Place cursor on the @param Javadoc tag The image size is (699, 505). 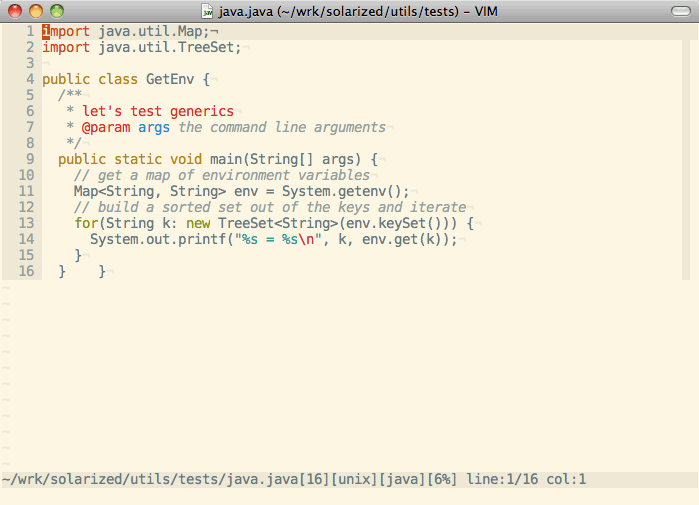[x=106, y=127]
